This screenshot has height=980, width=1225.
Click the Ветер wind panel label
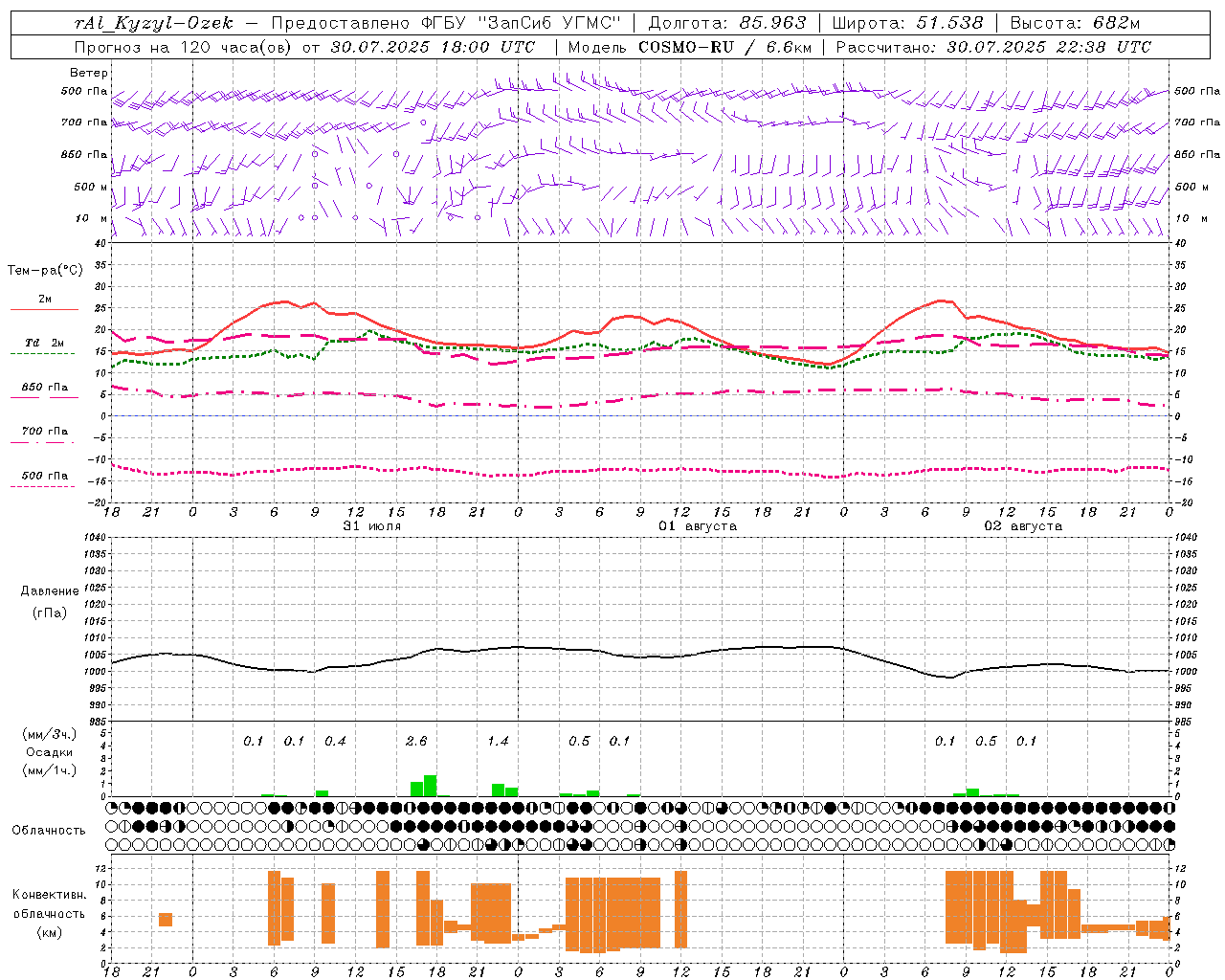coord(89,73)
